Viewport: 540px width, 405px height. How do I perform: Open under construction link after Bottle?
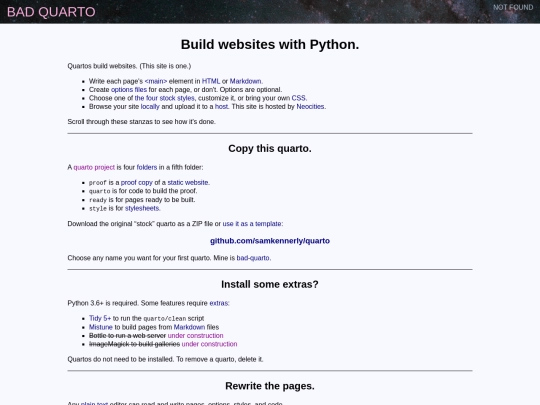[195, 335]
